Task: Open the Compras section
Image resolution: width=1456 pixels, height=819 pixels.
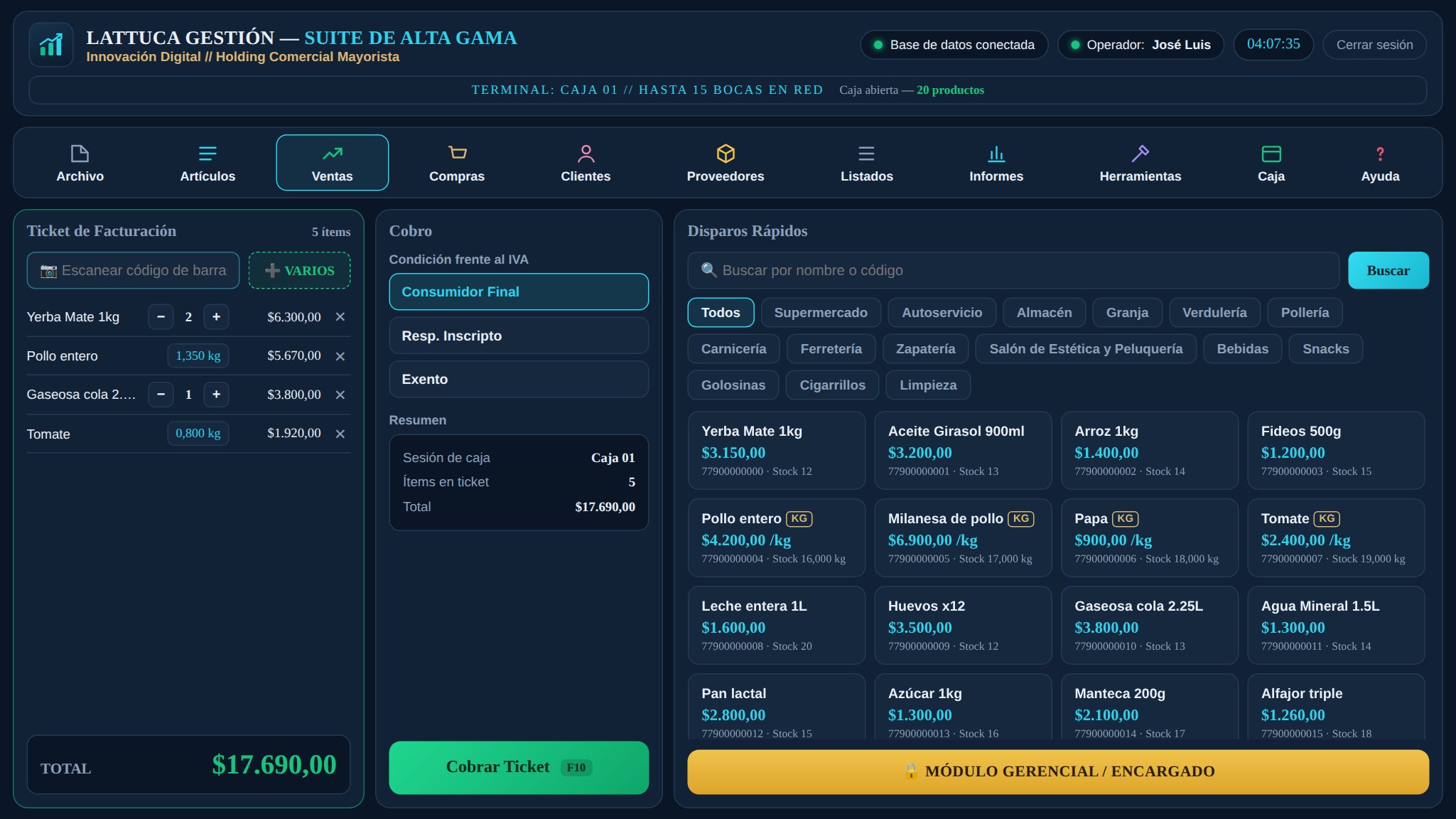Action: [457, 163]
